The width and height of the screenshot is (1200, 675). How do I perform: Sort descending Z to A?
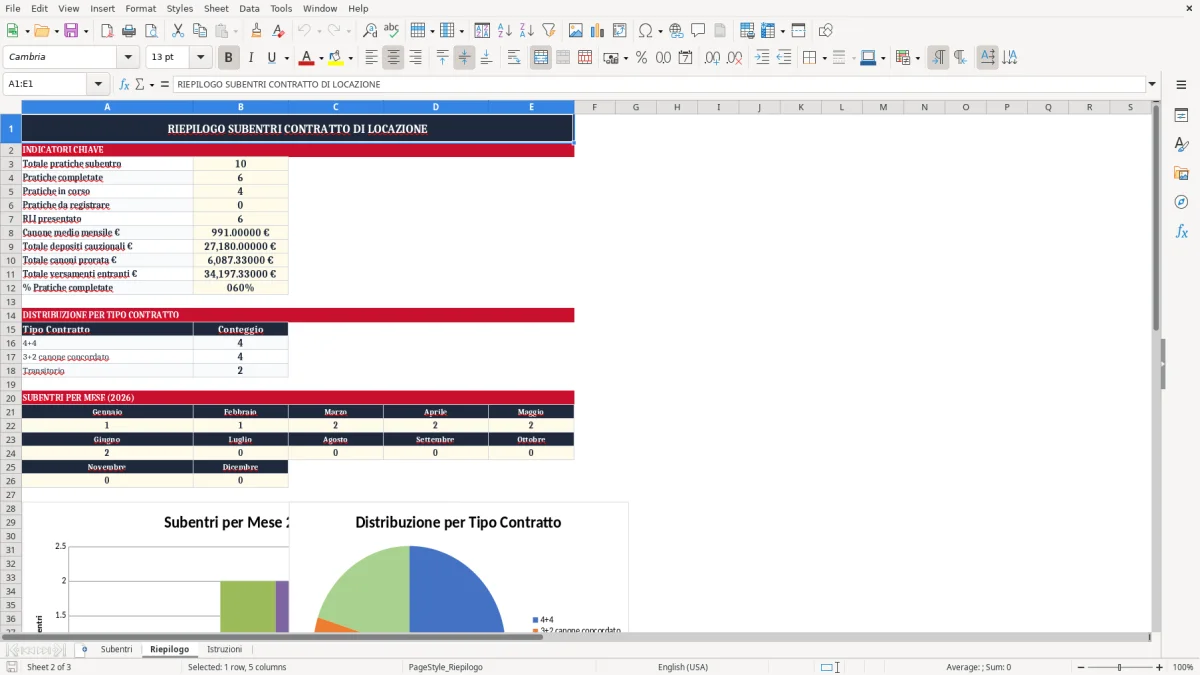click(527, 31)
